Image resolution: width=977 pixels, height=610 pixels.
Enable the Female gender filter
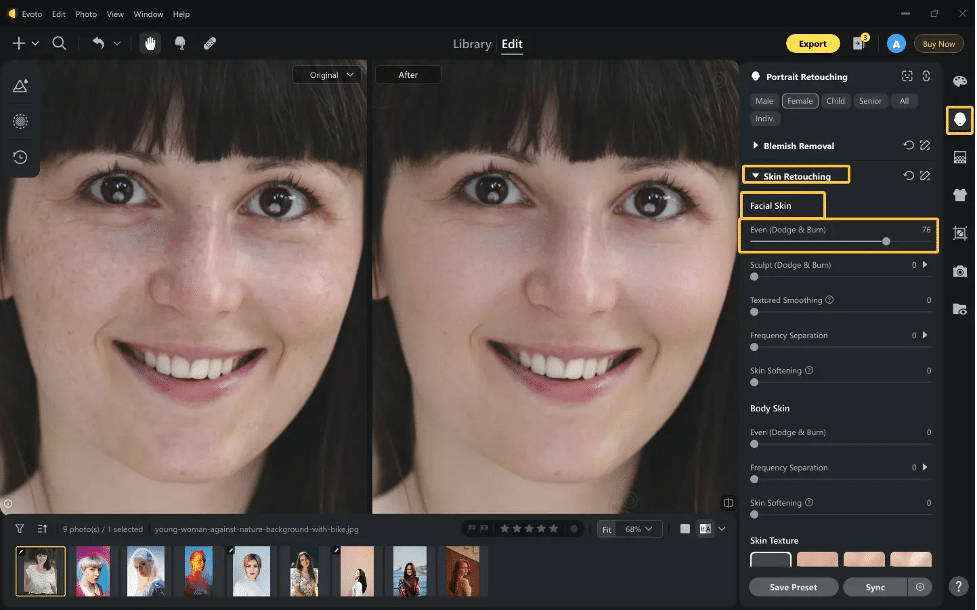click(x=799, y=101)
